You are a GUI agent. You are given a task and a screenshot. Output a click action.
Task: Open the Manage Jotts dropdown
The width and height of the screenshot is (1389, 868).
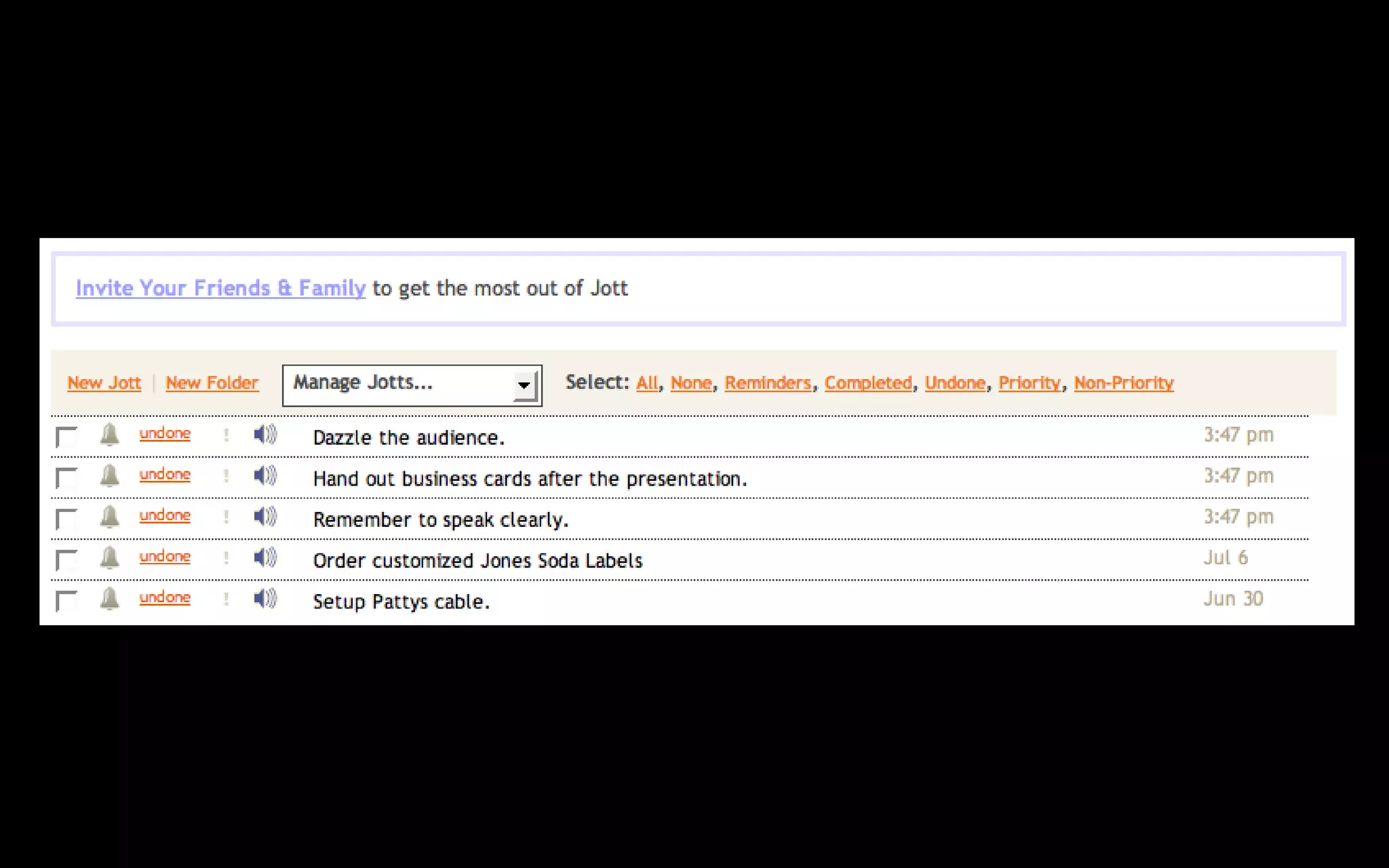tap(412, 385)
